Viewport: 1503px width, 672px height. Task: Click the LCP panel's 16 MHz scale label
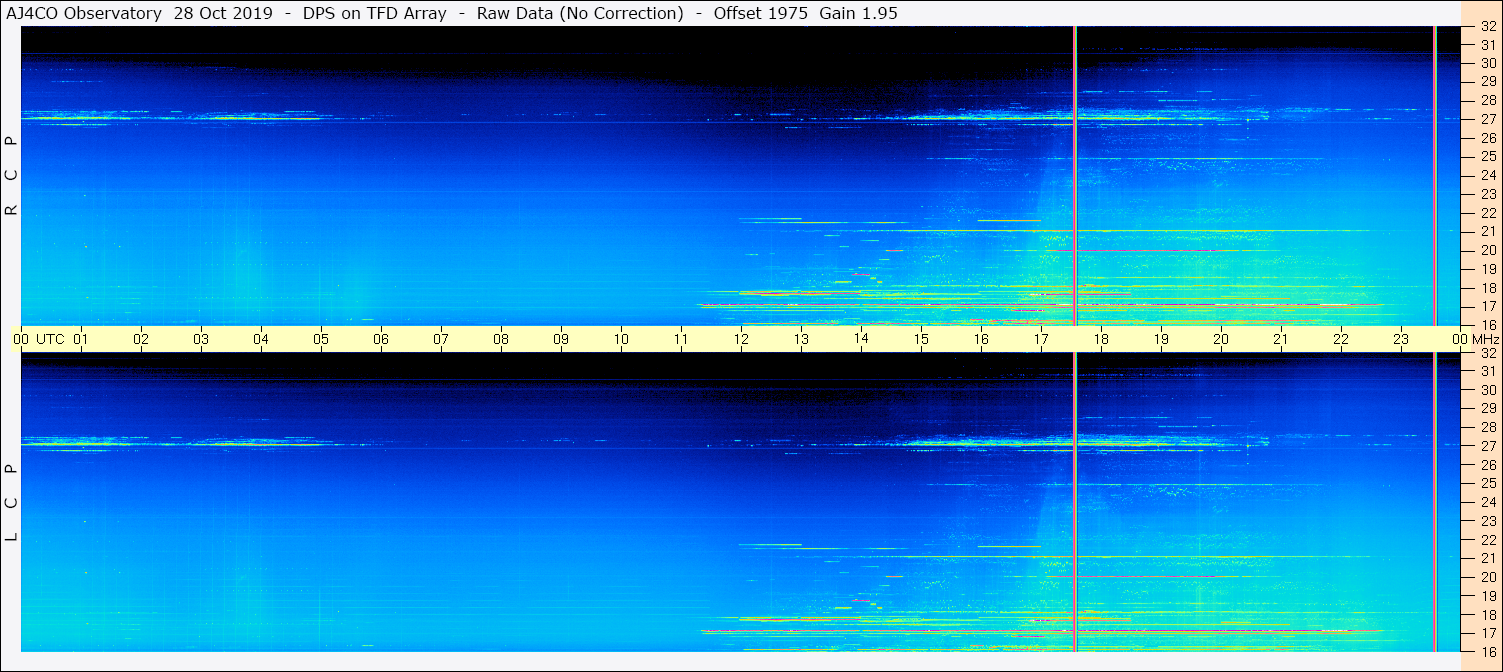1487,651
